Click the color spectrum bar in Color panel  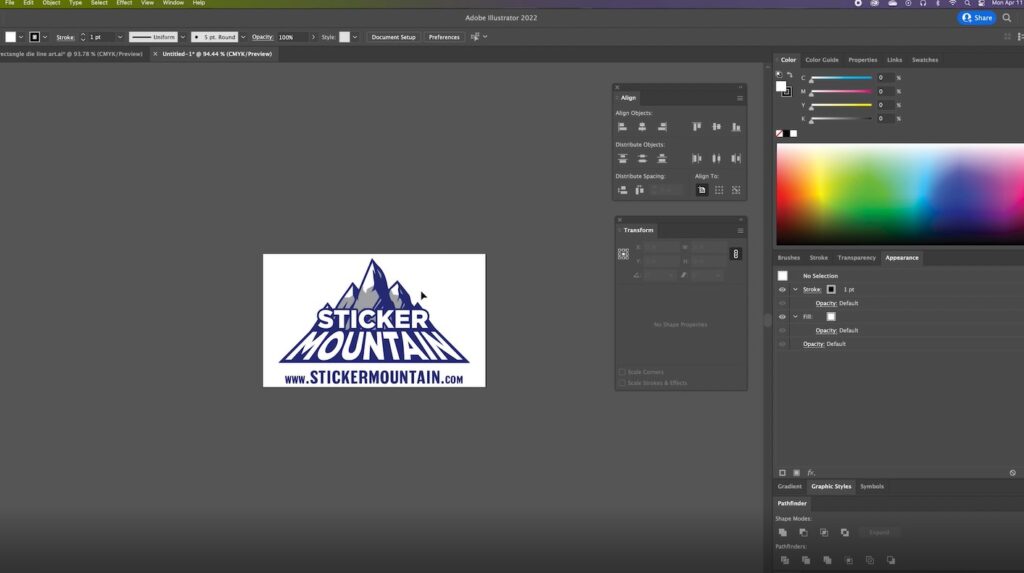point(900,194)
